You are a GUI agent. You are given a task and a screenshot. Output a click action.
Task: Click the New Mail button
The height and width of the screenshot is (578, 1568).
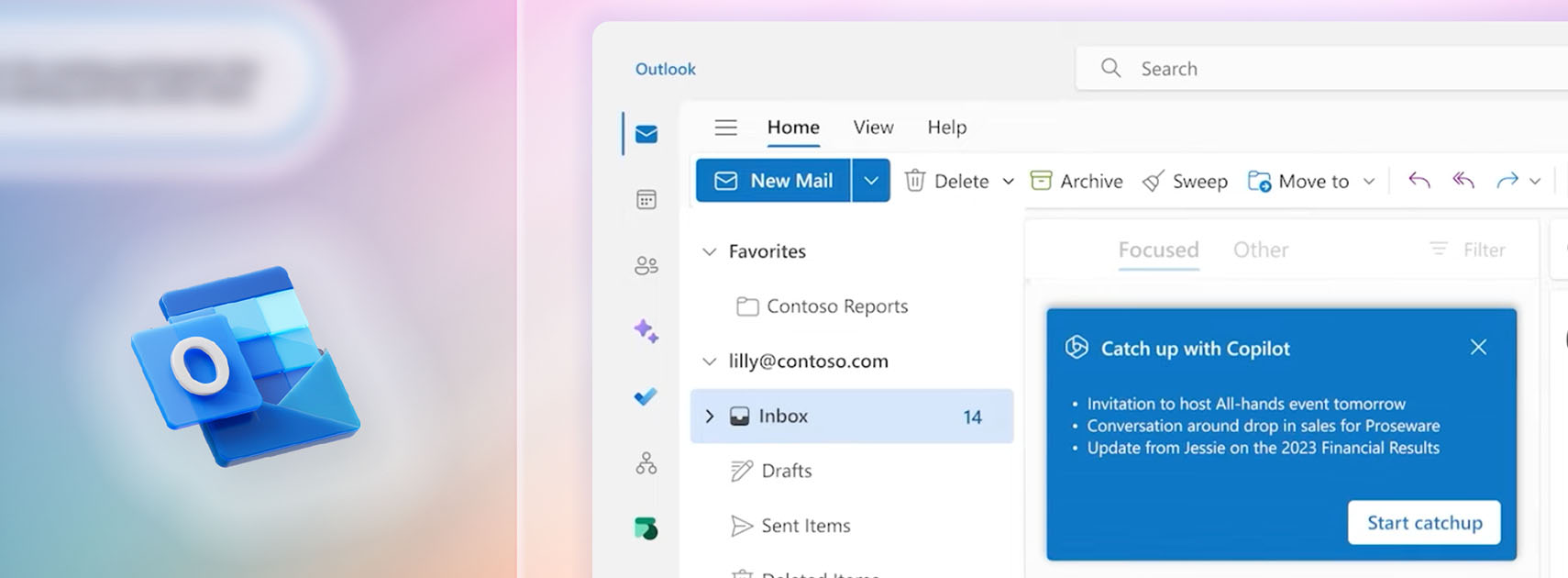(773, 181)
